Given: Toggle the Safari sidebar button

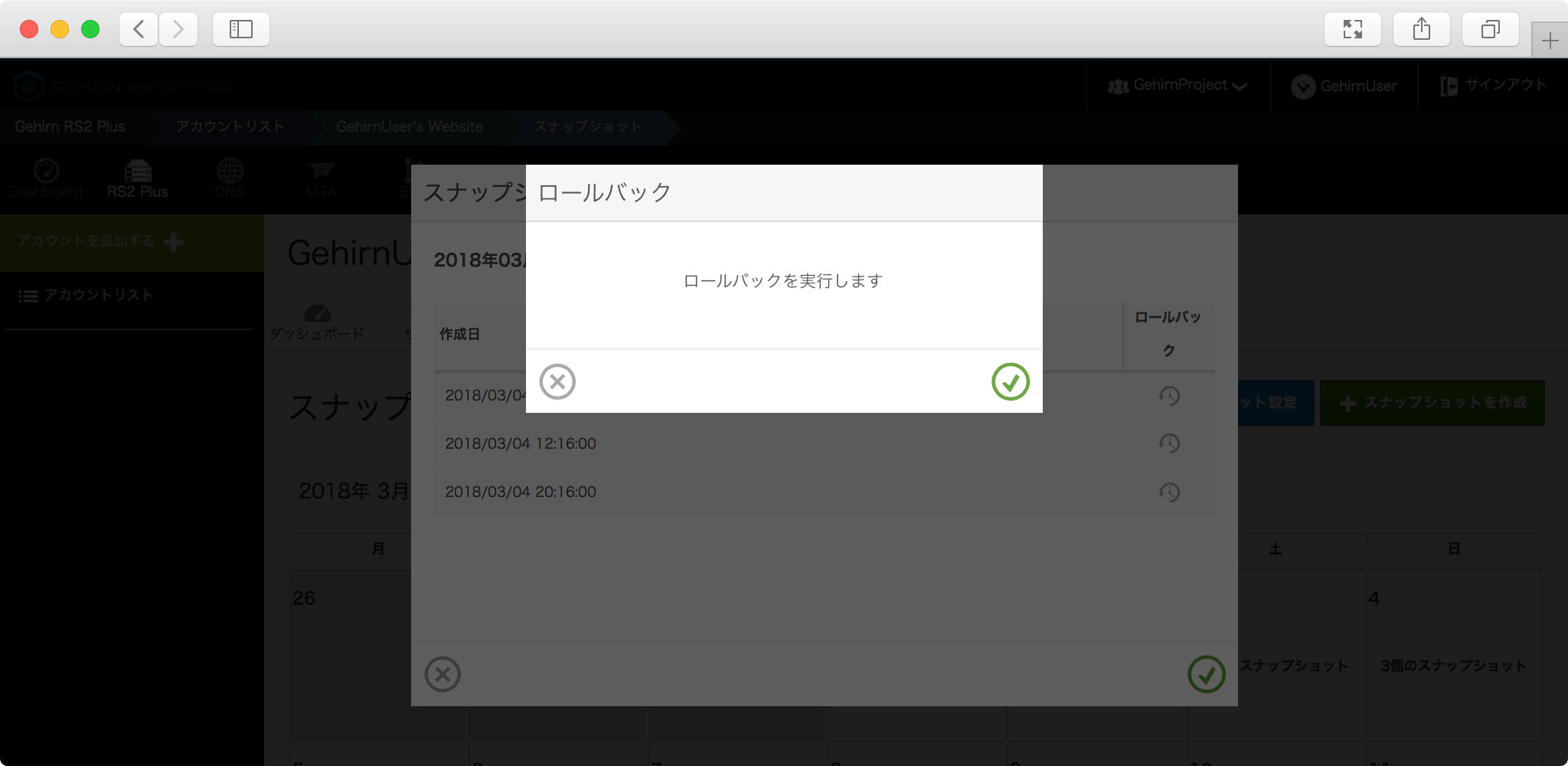Looking at the screenshot, I should [241, 29].
